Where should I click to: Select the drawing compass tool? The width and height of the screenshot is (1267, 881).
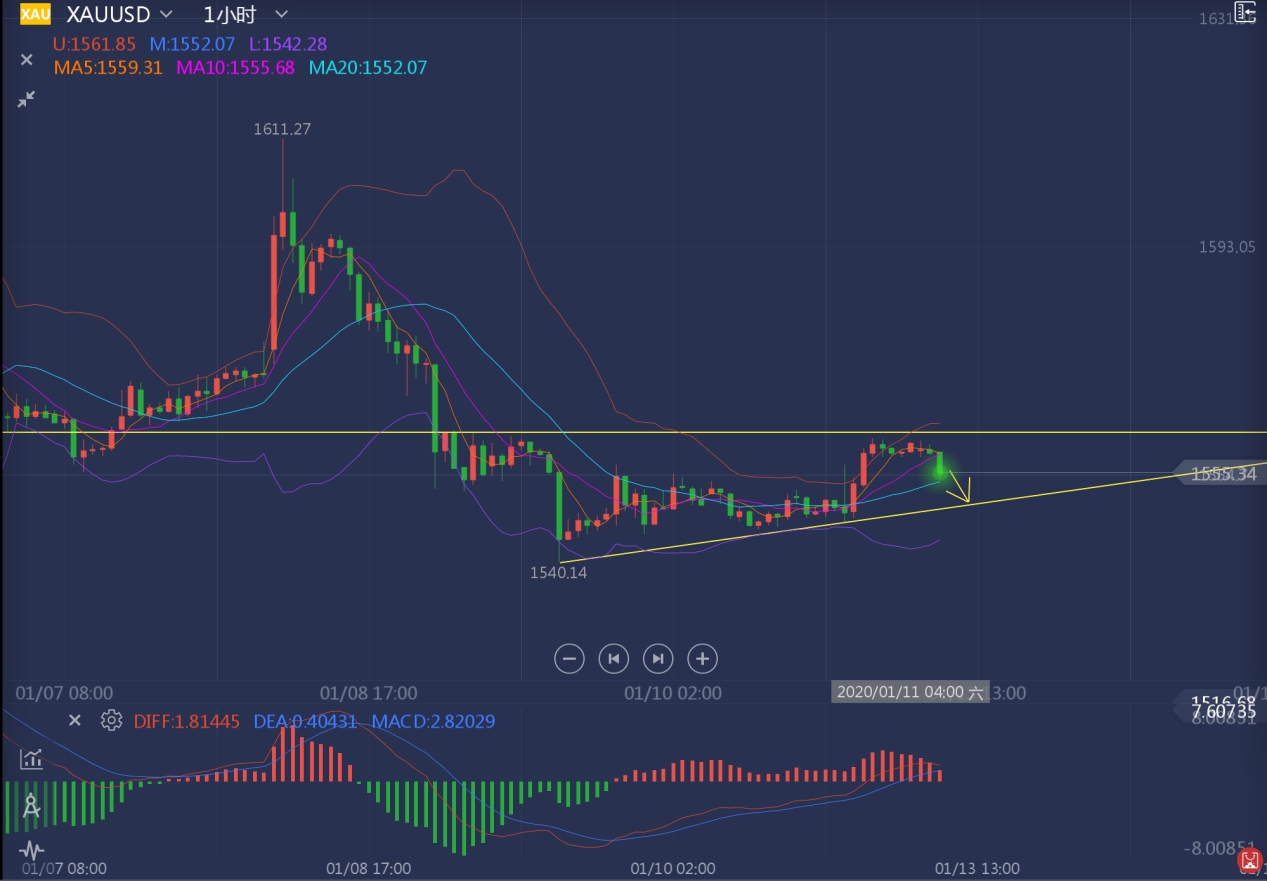31,806
